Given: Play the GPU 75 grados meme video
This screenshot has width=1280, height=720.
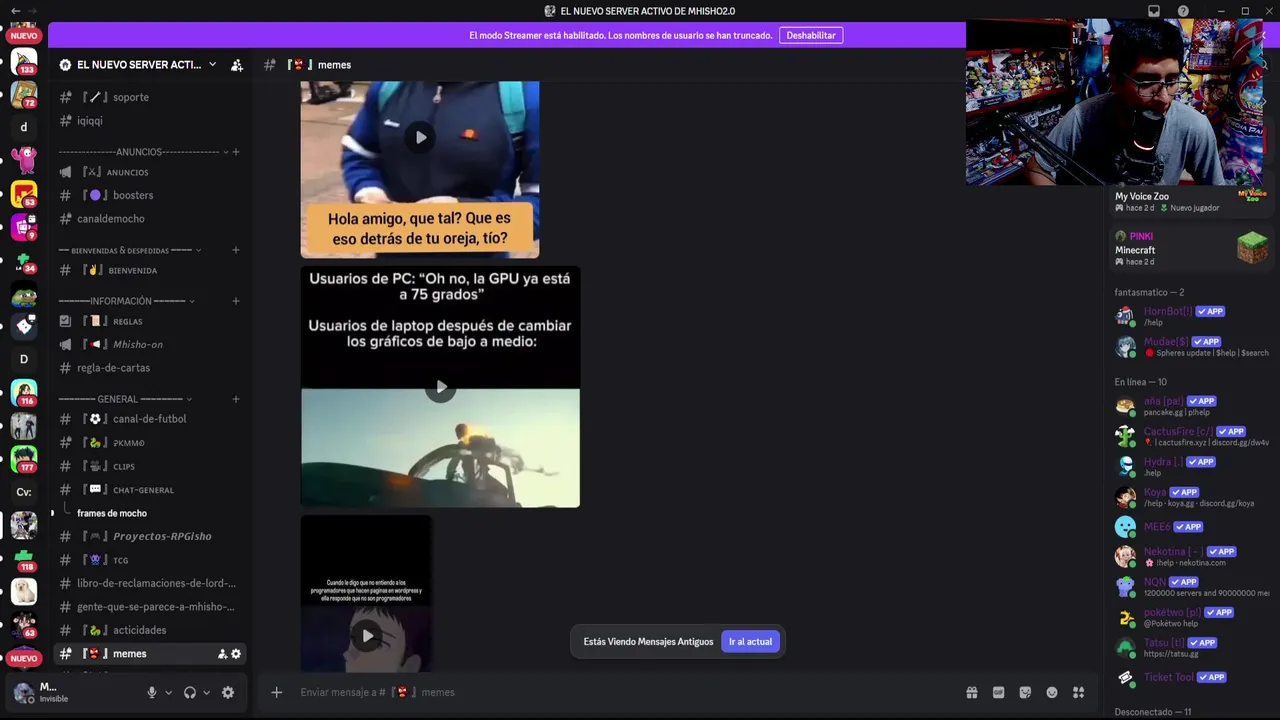Looking at the screenshot, I should (441, 388).
